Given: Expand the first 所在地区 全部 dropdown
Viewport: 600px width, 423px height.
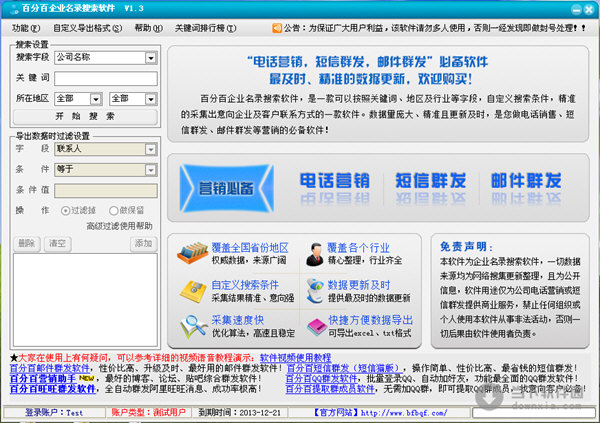Looking at the screenshot, I should [x=98, y=99].
